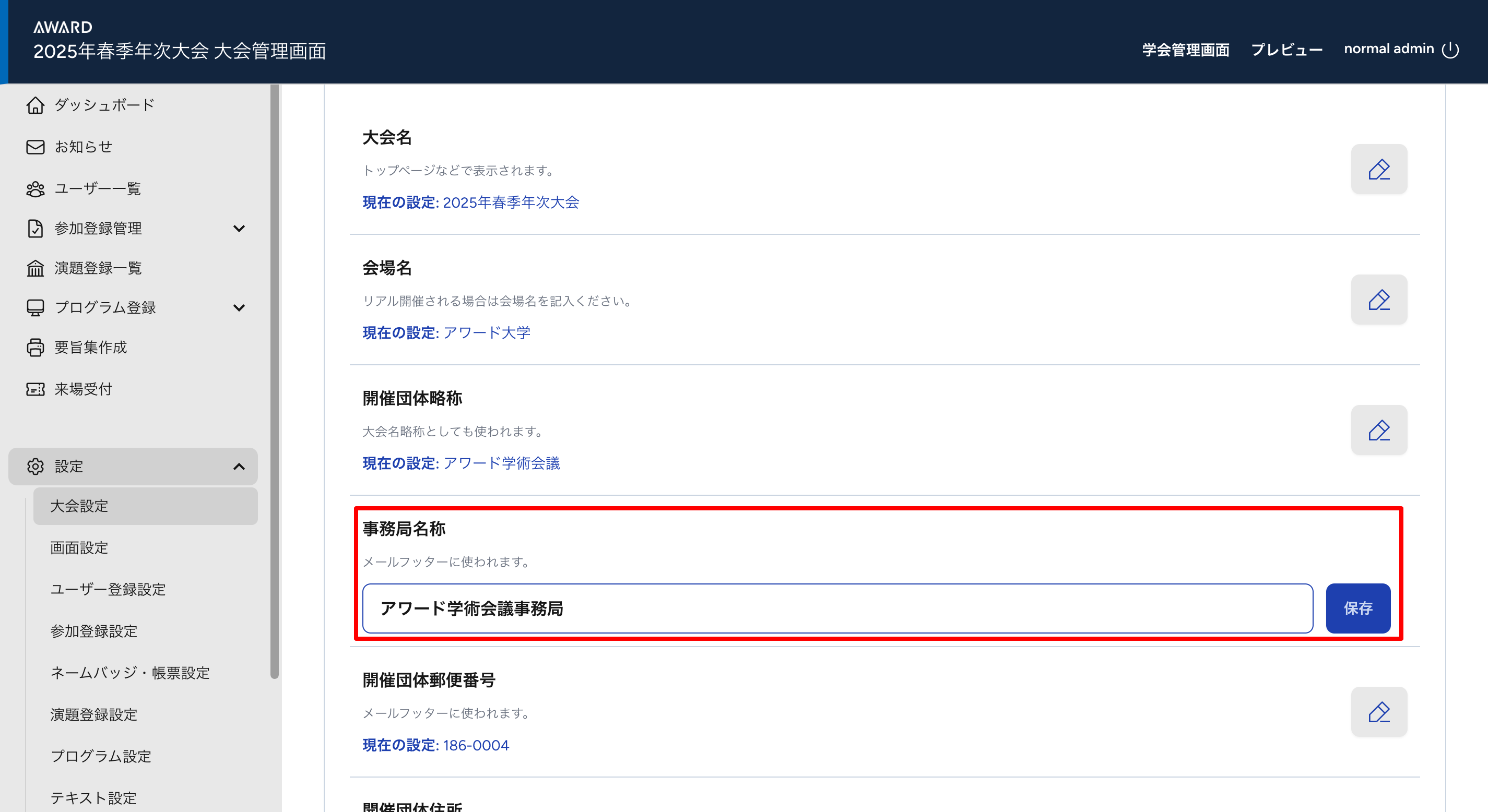Screen dimensions: 1488x812
Task: Click the 事務局名称 text input field
Action: pos(837,608)
